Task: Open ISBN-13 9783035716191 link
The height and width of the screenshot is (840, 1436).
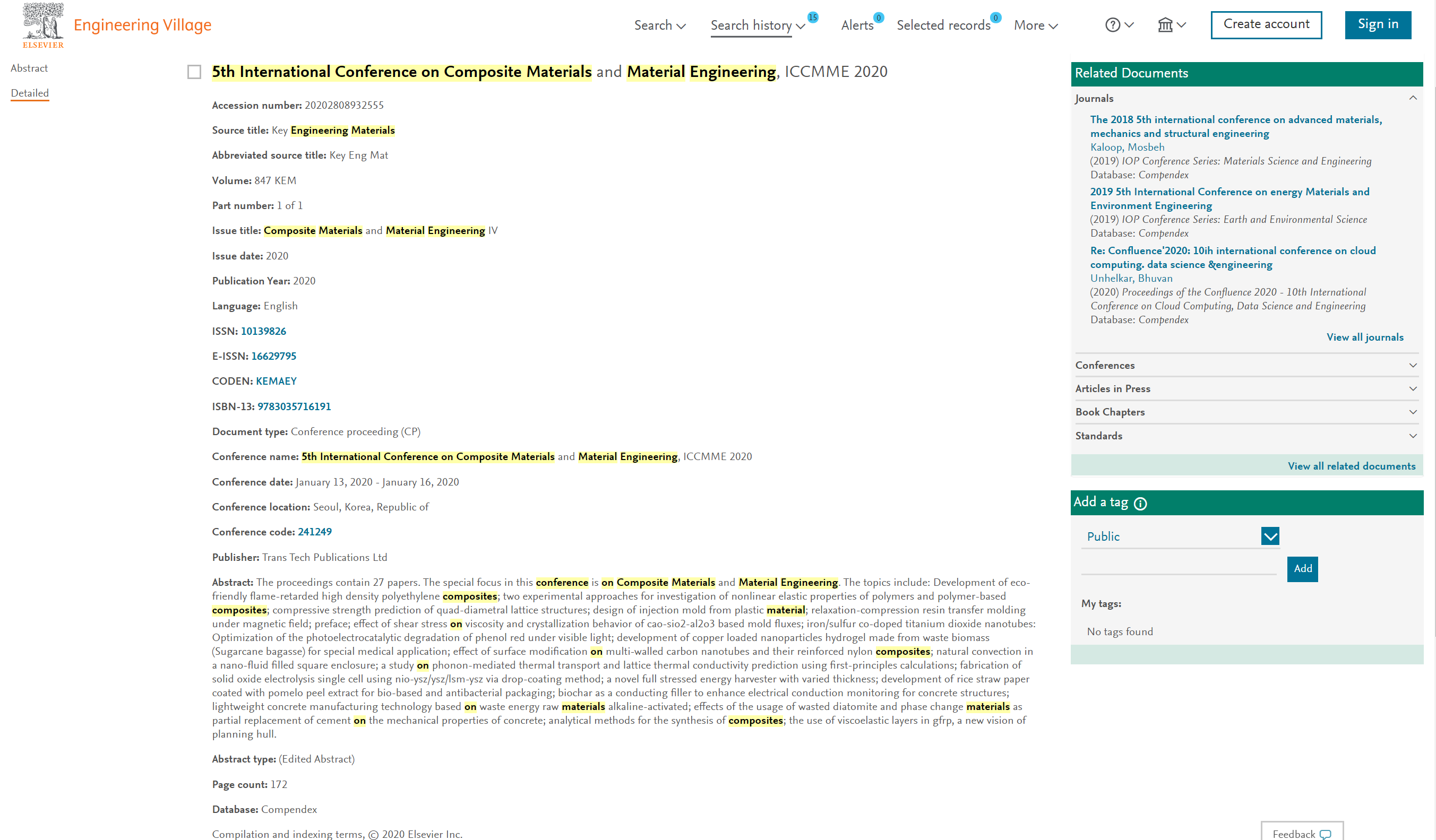Action: [x=294, y=406]
